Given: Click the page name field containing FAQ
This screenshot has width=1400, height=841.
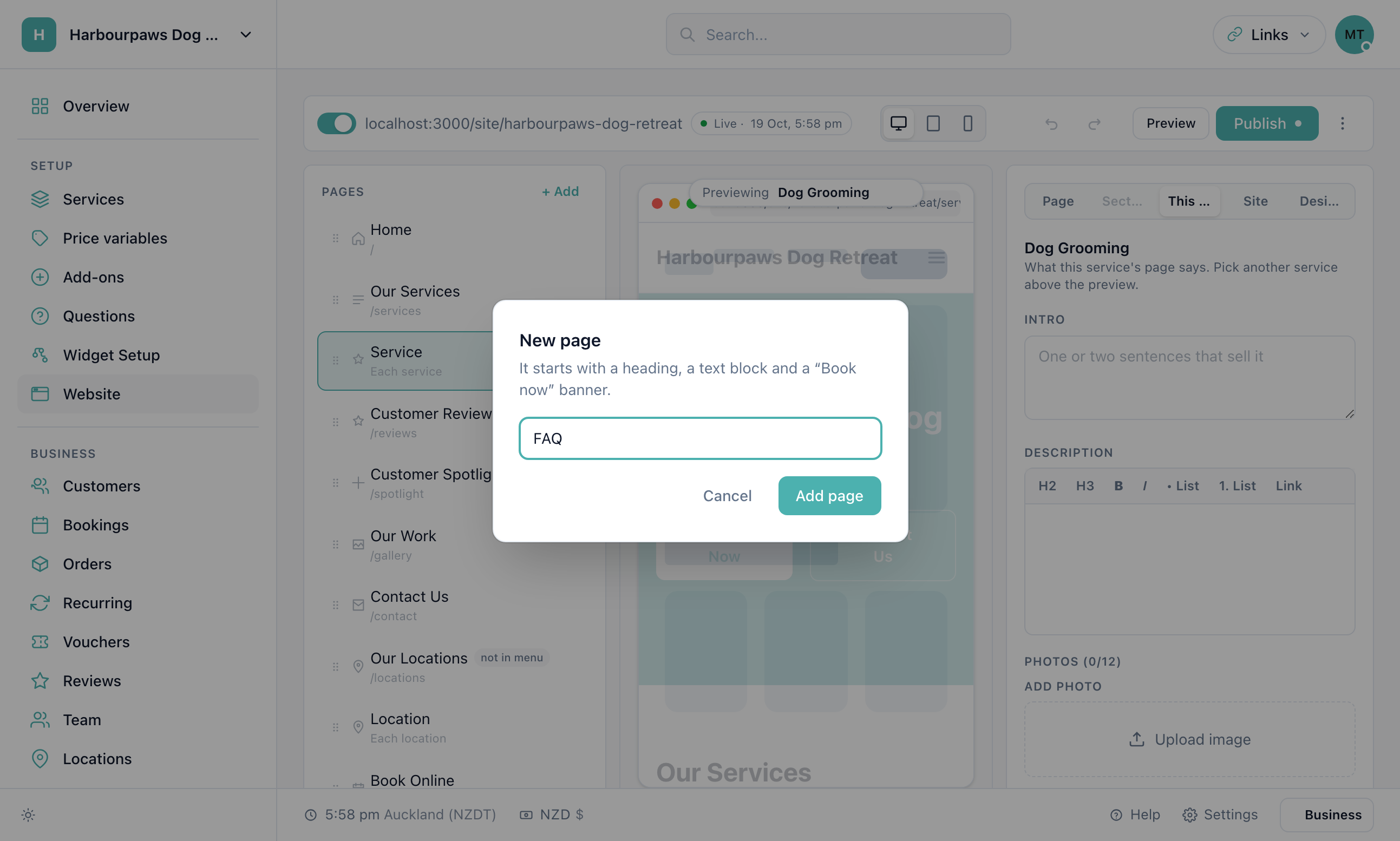Looking at the screenshot, I should (700, 439).
